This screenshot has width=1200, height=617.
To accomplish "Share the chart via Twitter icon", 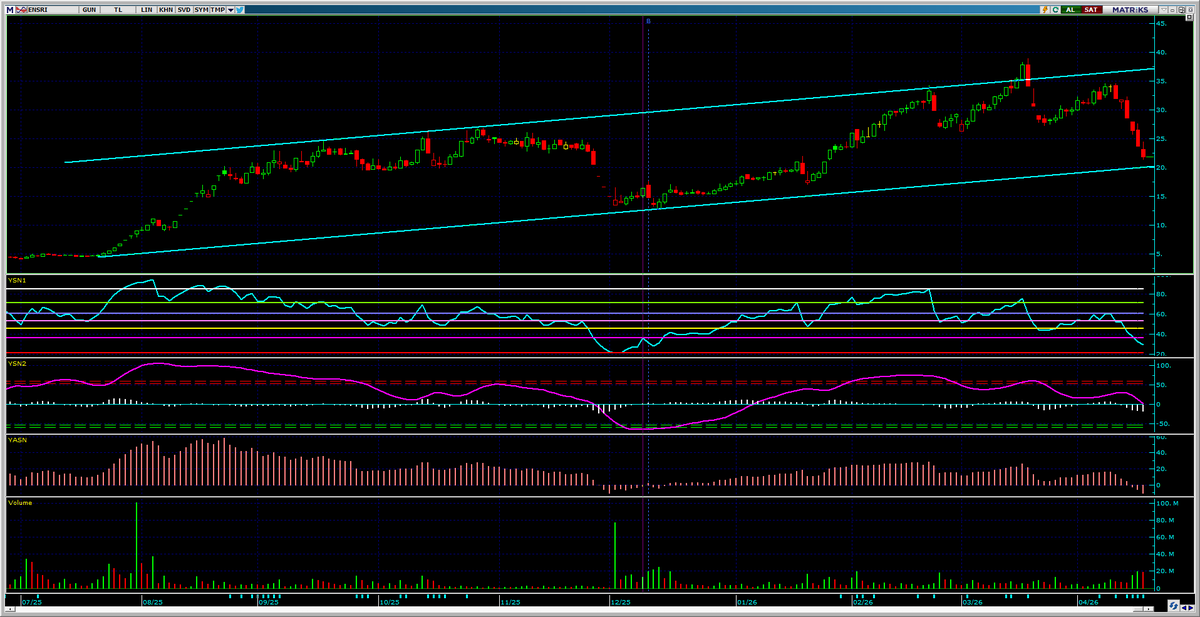I will [x=240, y=10].
